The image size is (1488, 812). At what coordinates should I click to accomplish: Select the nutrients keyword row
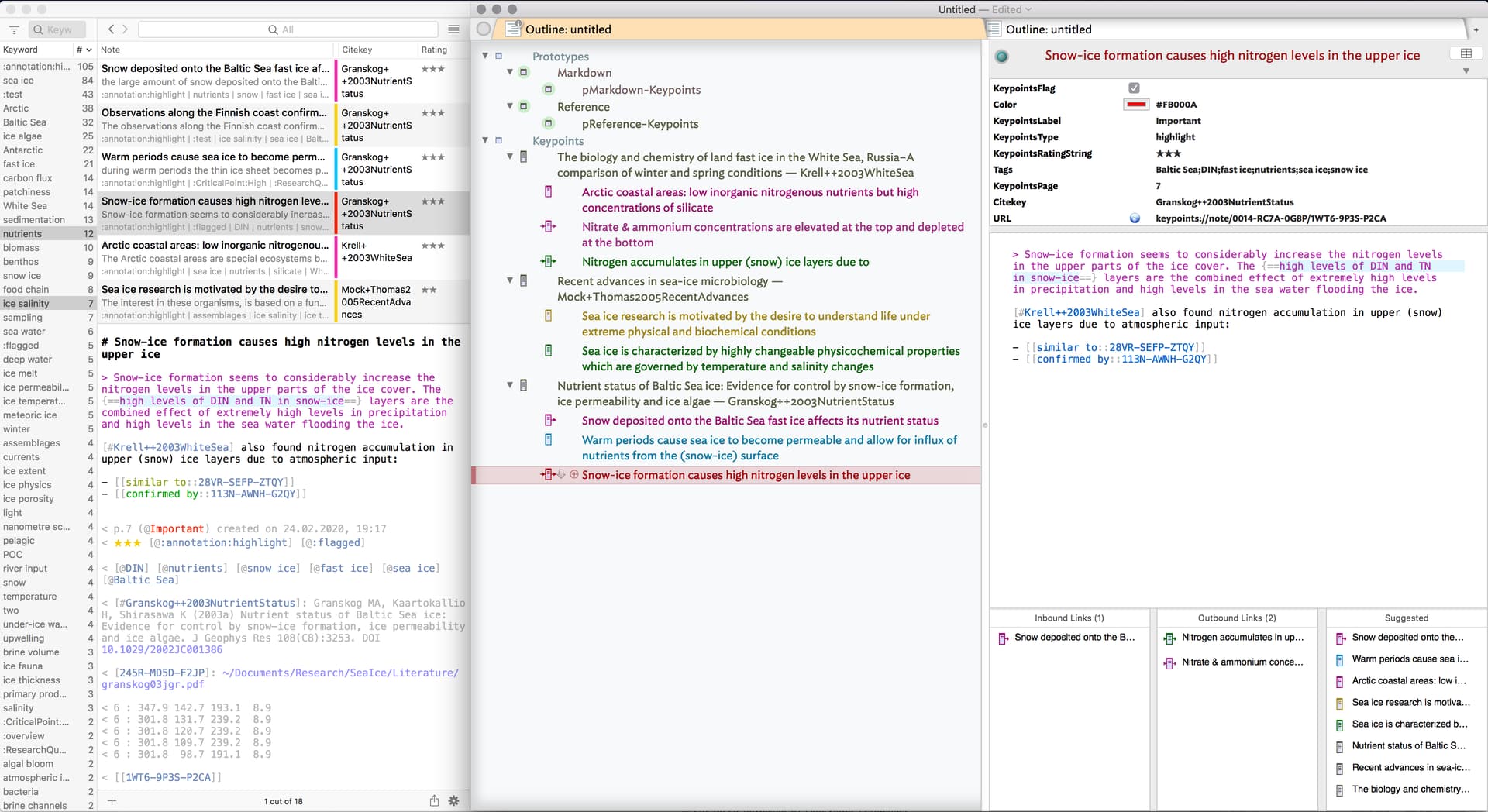pos(48,234)
